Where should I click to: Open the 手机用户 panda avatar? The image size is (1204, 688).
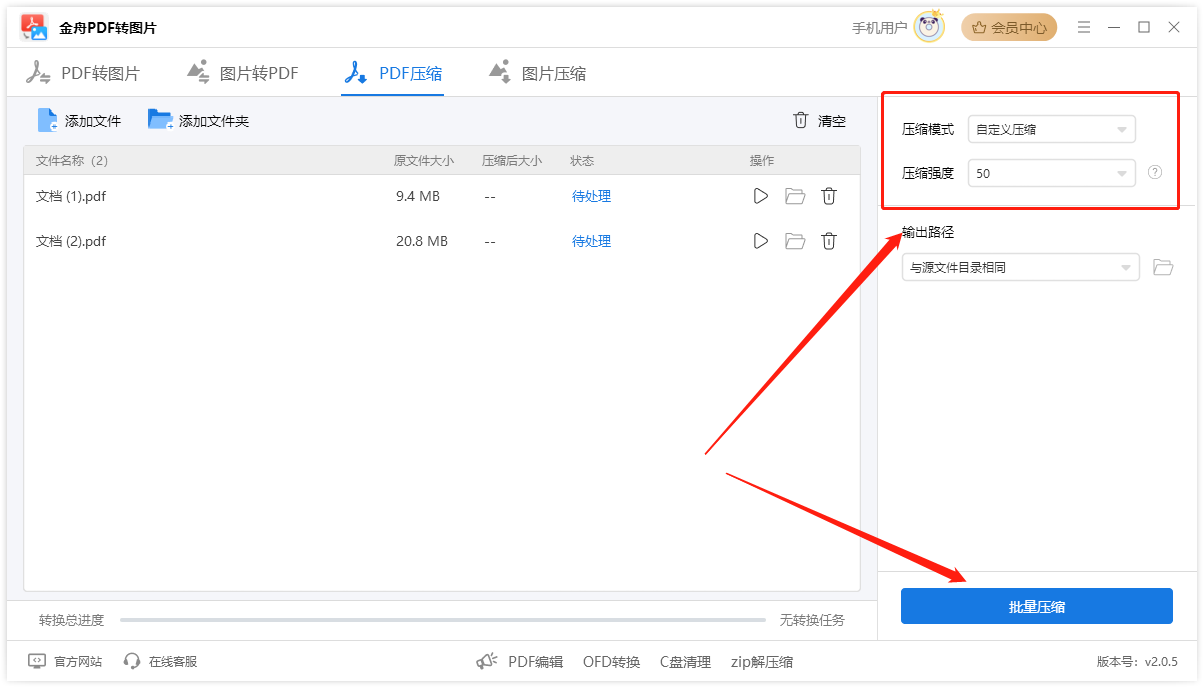pos(930,27)
